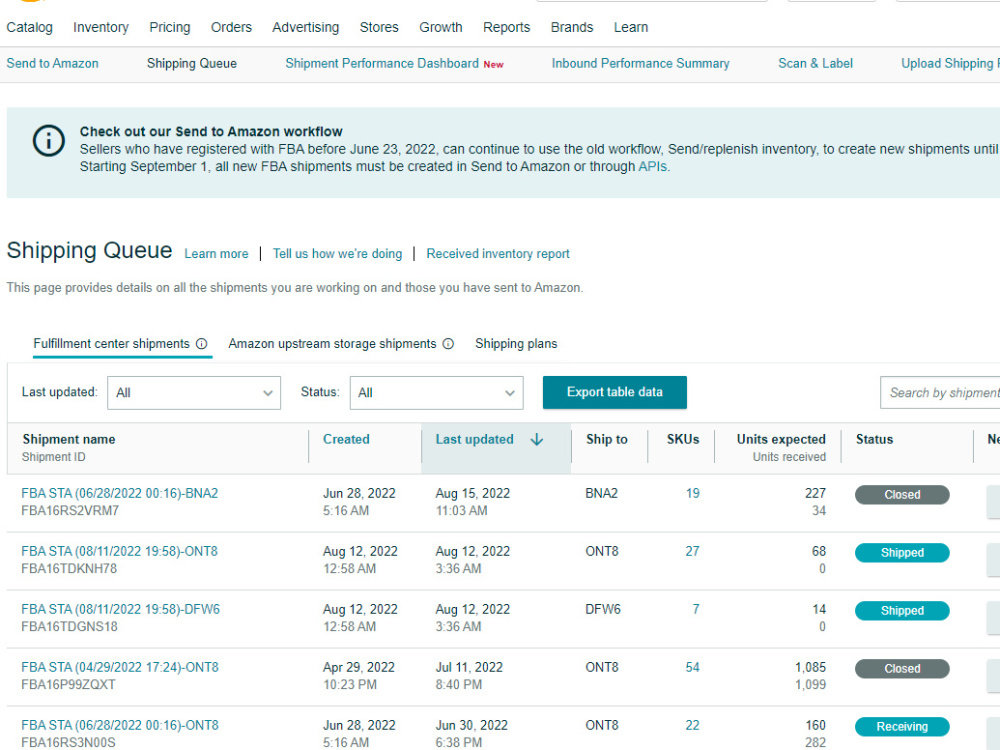
Task: Click the Ship to cell BNA2
Action: (601, 493)
